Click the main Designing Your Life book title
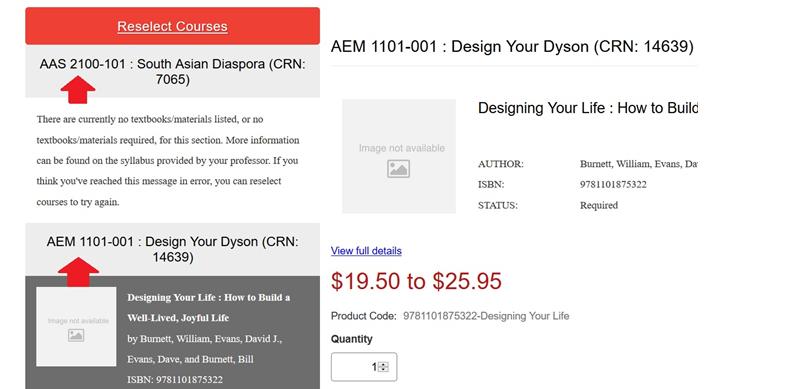This screenshot has height=389, width=808. point(588,108)
